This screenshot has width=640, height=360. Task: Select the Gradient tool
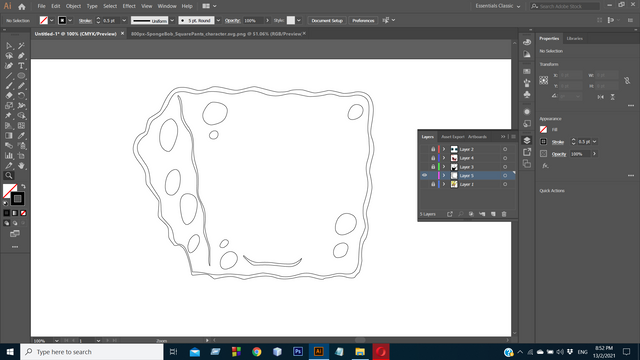pos(9,136)
